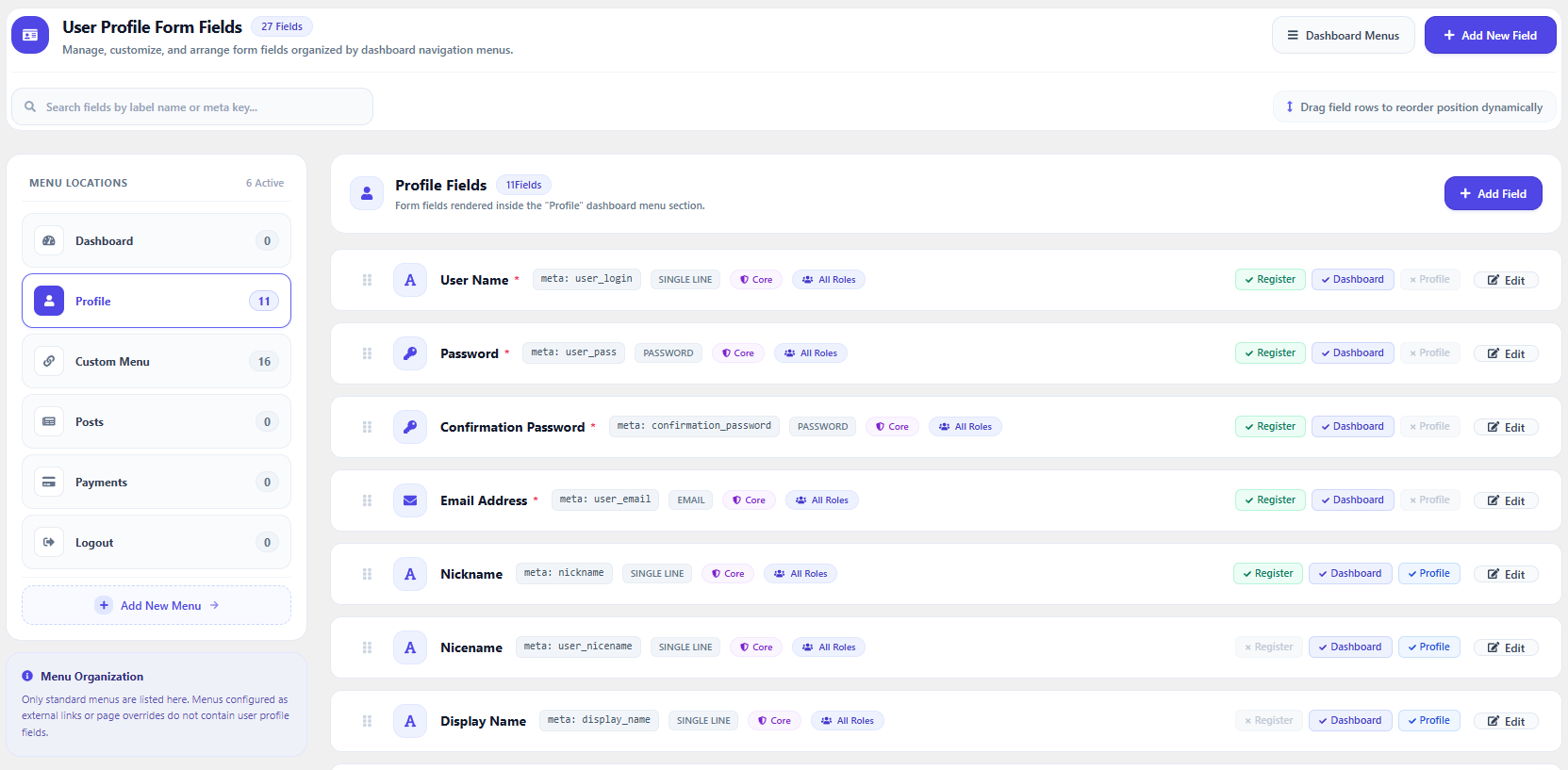This screenshot has width=1568, height=770.
Task: Edit the User Name field
Action: [1506, 280]
